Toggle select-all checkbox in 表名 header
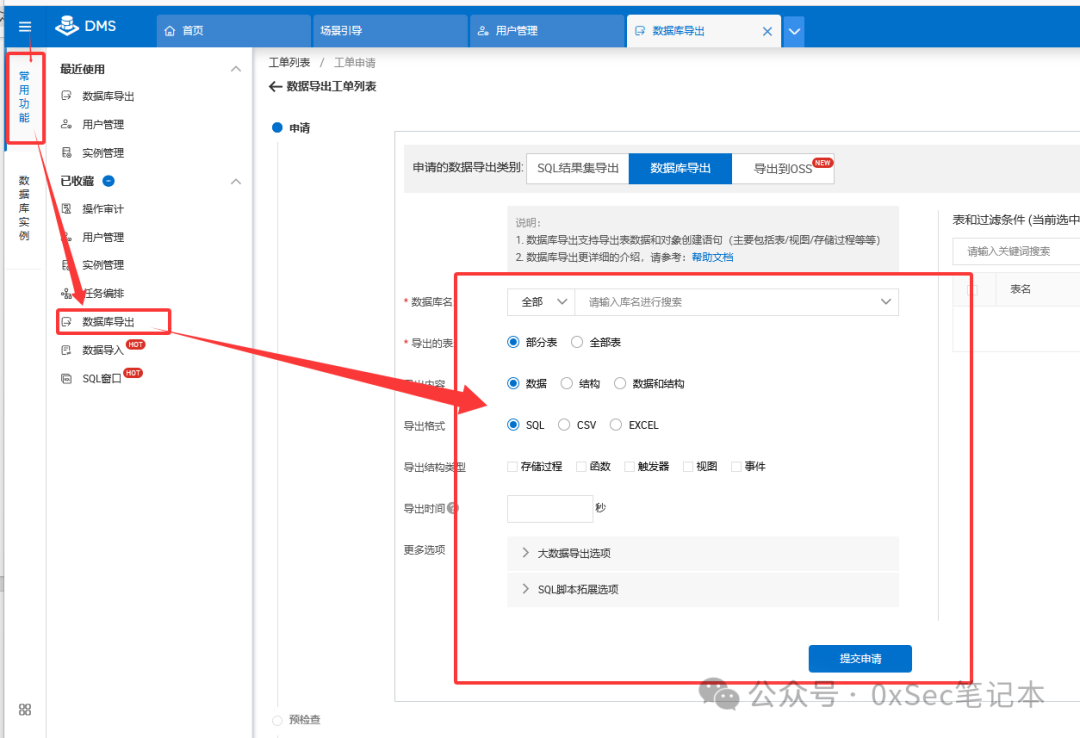The height and width of the screenshot is (738, 1080). [x=973, y=289]
